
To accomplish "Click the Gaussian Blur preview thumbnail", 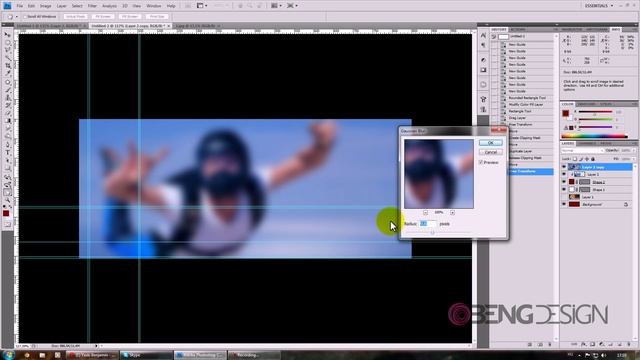I will tap(439, 174).
